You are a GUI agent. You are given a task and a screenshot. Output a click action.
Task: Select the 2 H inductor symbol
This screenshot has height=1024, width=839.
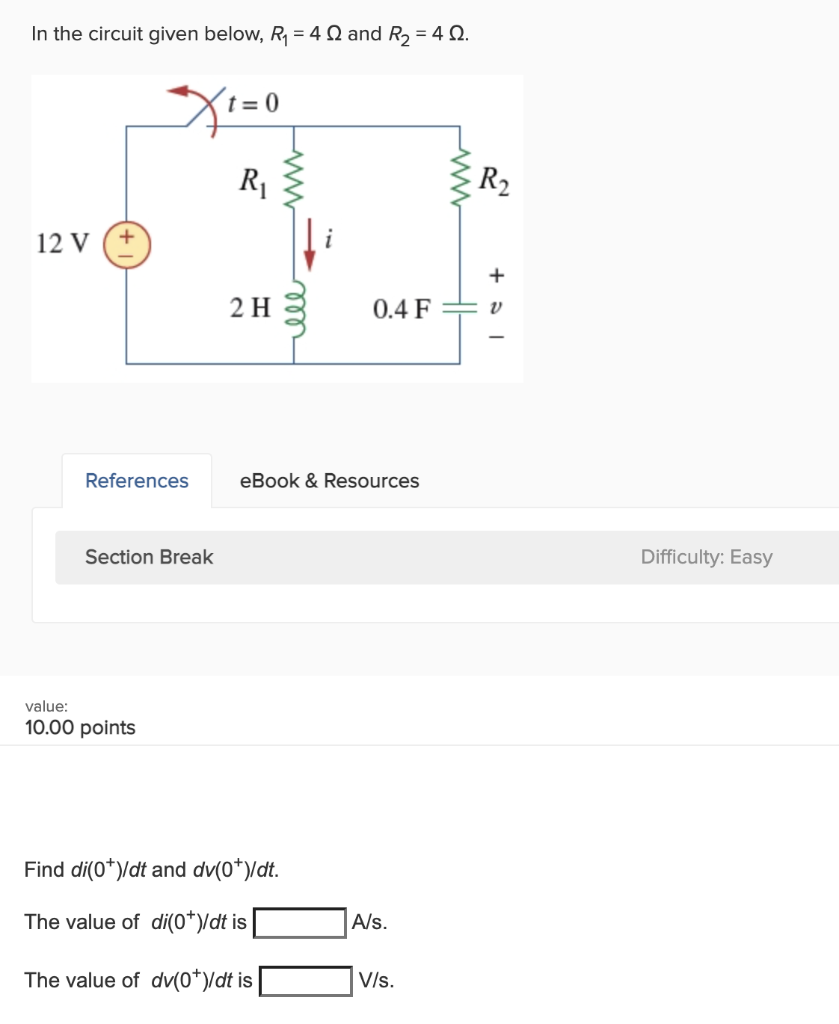295,310
